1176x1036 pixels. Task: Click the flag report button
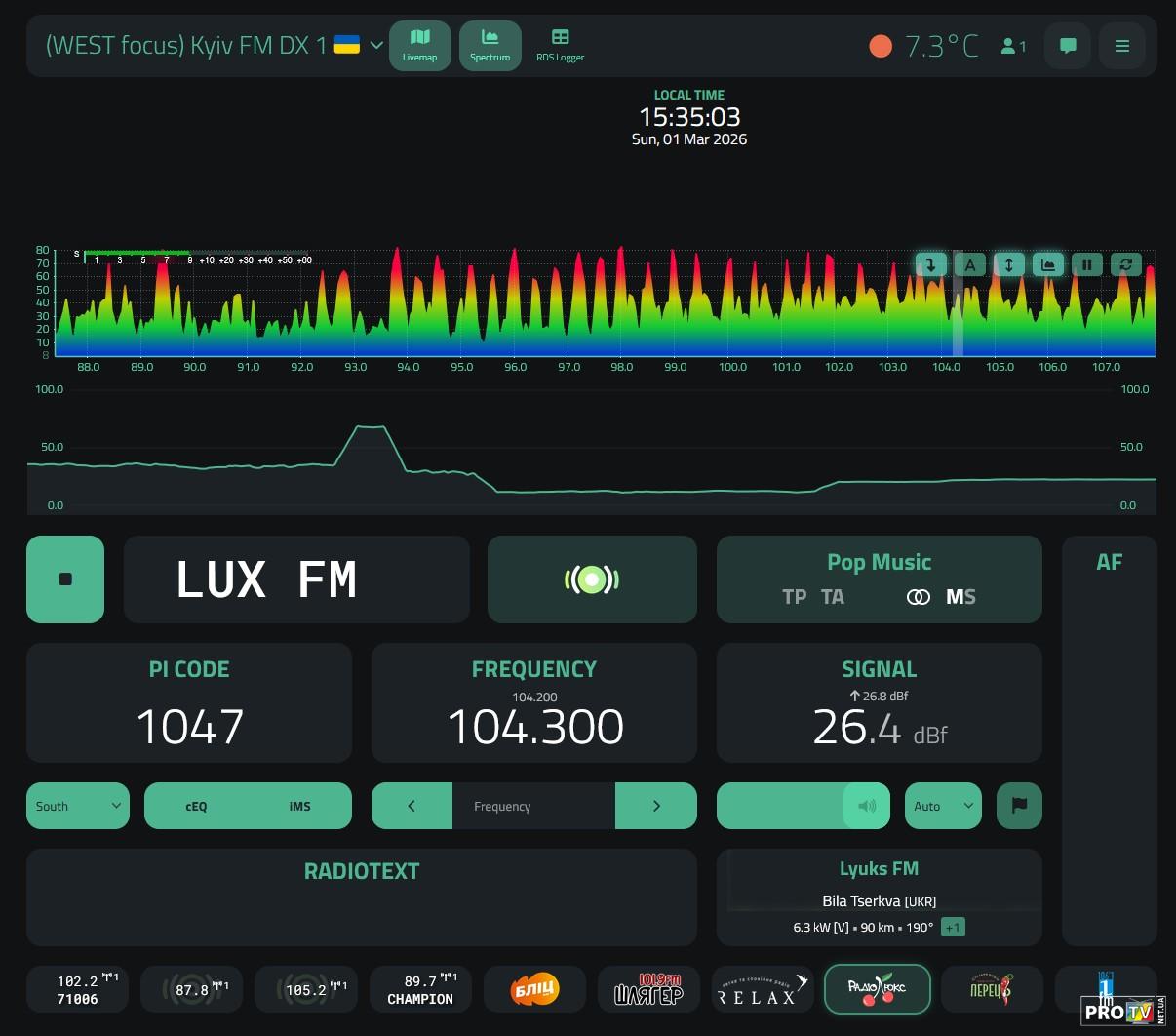(1019, 806)
